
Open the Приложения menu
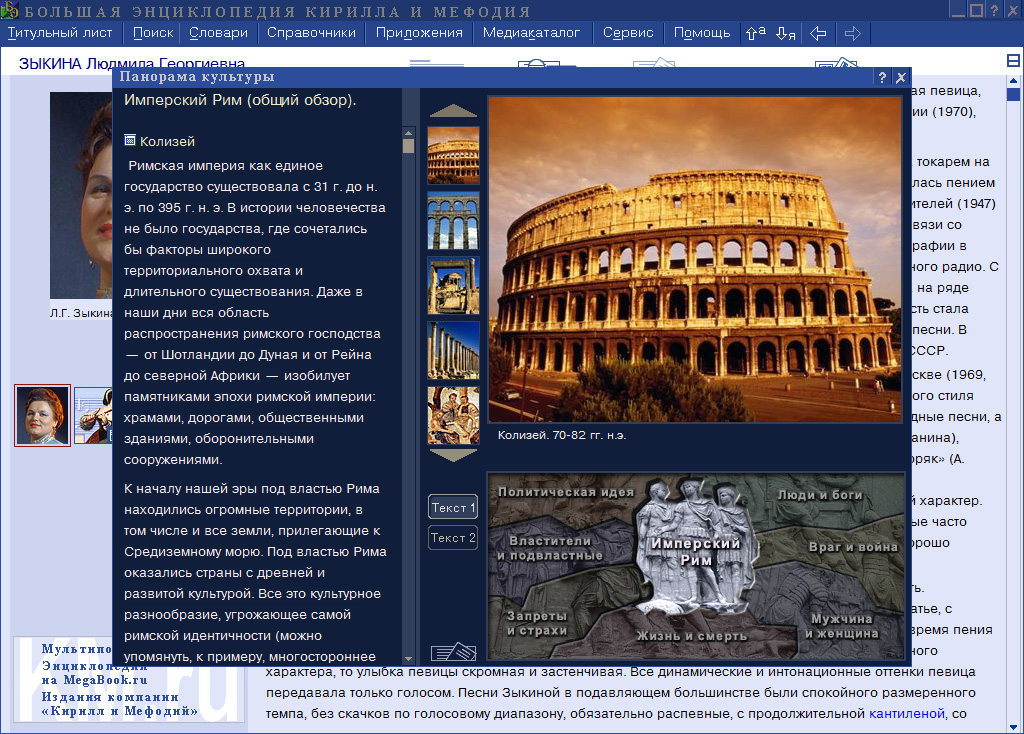point(419,33)
